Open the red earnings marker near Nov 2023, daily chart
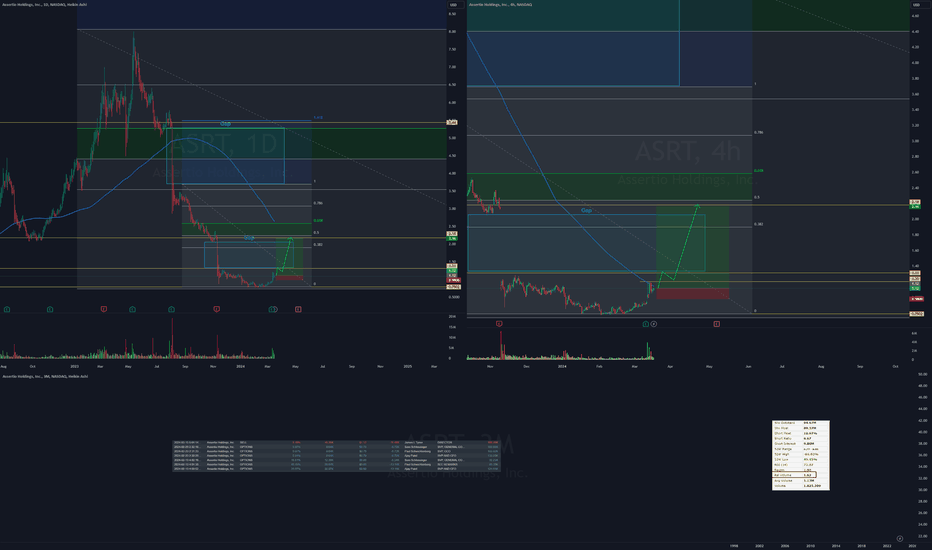This screenshot has height=550, width=932. pos(216,309)
